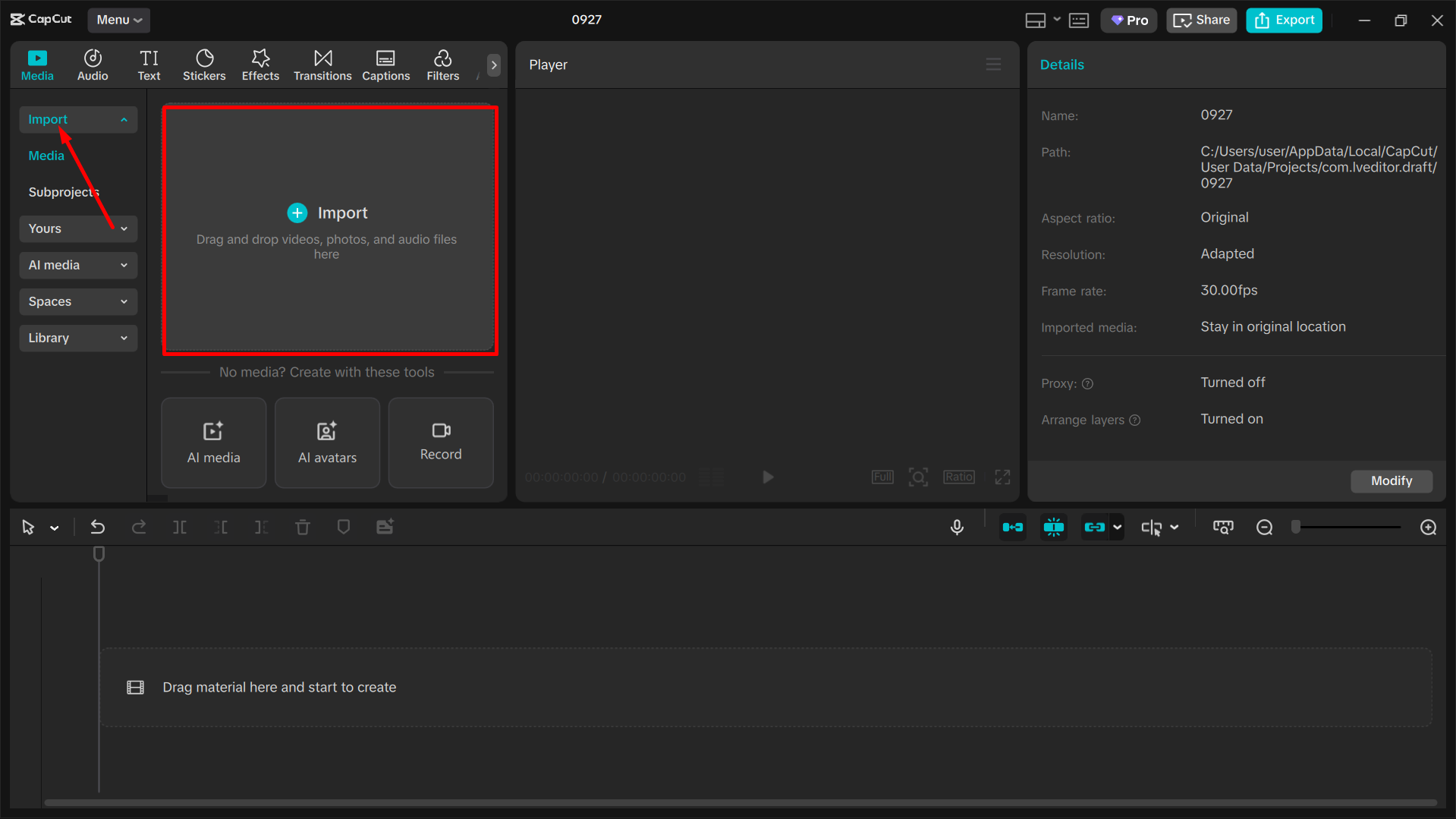Click the Record tool card
Image resolution: width=1456 pixels, height=819 pixels.
coord(440,443)
